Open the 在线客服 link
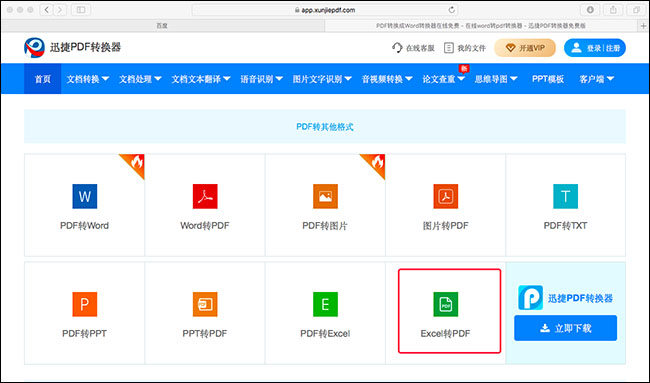Viewport: 650px width, 383px height. [x=413, y=48]
